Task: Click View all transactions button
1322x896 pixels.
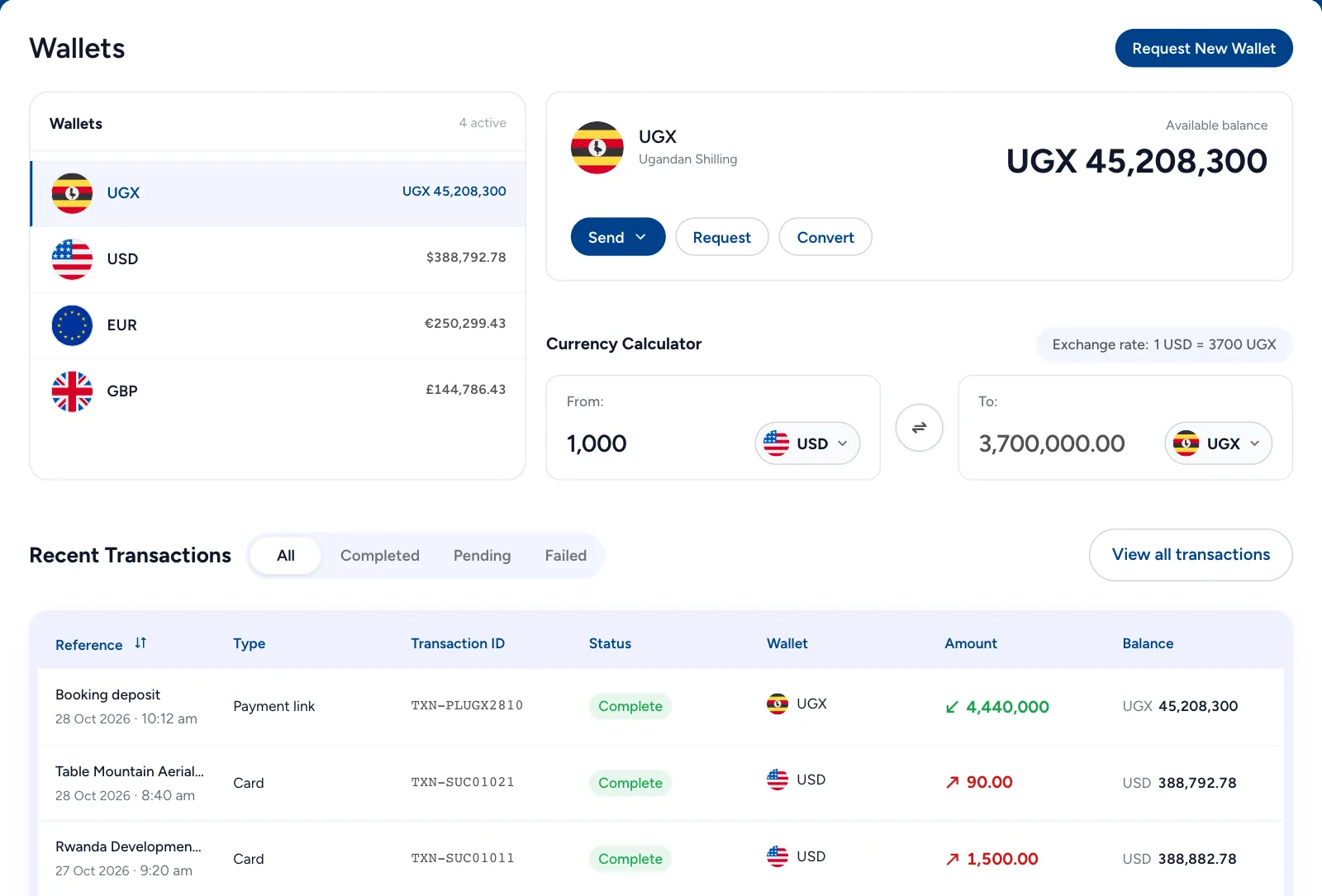Action: point(1190,555)
